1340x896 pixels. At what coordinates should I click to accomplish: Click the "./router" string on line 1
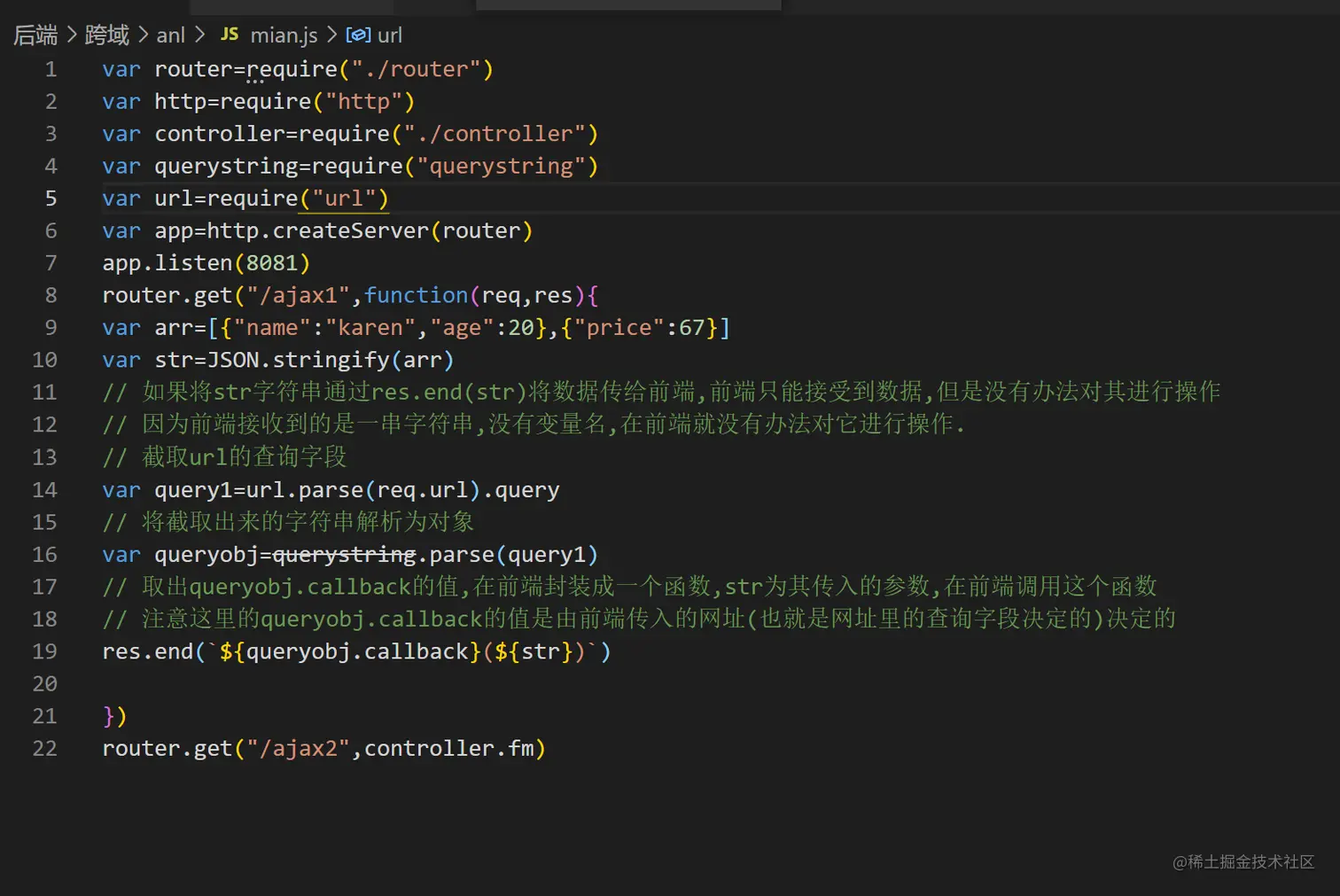tap(416, 69)
